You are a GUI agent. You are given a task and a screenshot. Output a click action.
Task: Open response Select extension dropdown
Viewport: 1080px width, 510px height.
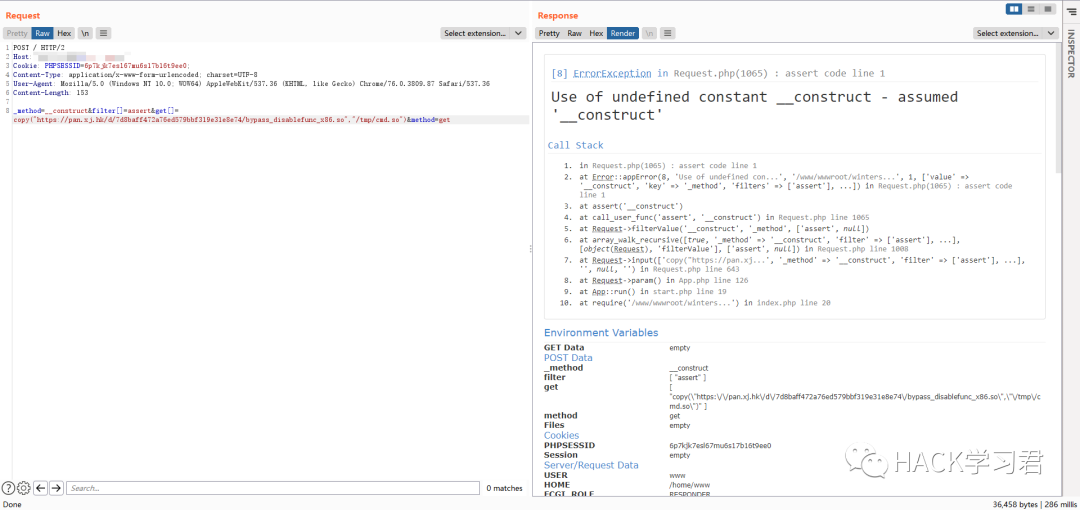coord(1016,33)
